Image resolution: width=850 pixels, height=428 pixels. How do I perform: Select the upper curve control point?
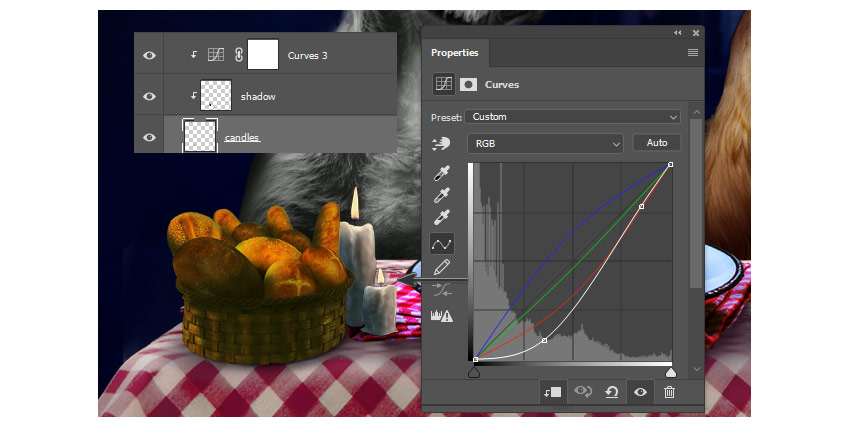pyautogui.click(x=641, y=206)
